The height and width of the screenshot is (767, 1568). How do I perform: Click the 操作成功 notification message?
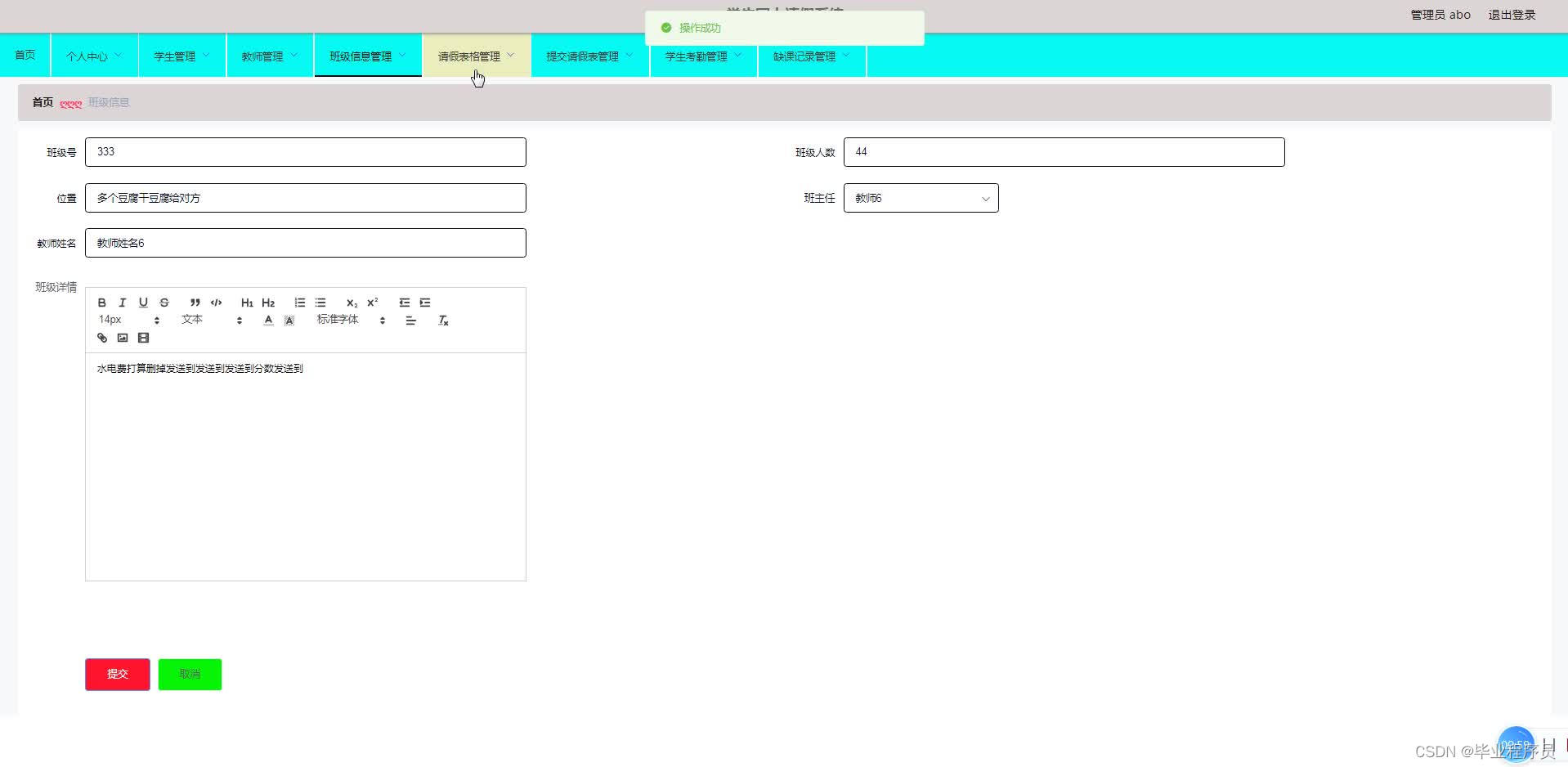pos(784,28)
